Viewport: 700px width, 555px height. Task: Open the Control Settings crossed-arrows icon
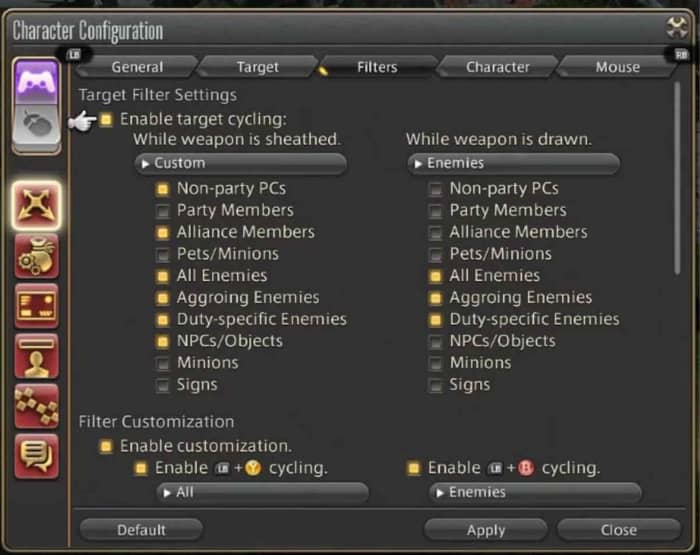pos(36,205)
